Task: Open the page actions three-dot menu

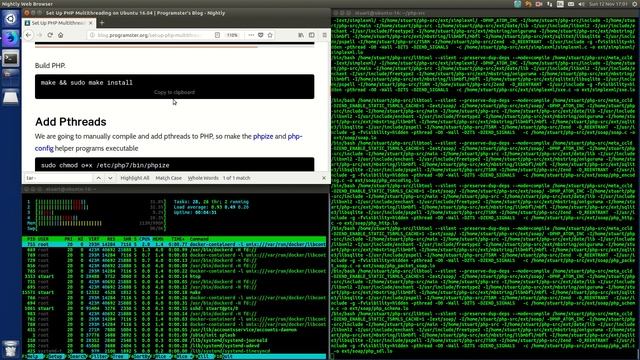Action: click(x=251, y=35)
